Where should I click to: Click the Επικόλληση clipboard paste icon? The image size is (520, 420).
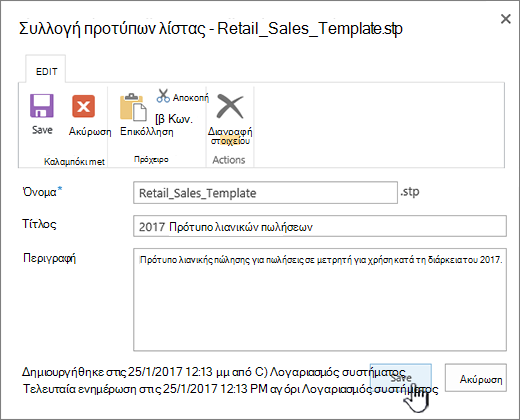133,107
